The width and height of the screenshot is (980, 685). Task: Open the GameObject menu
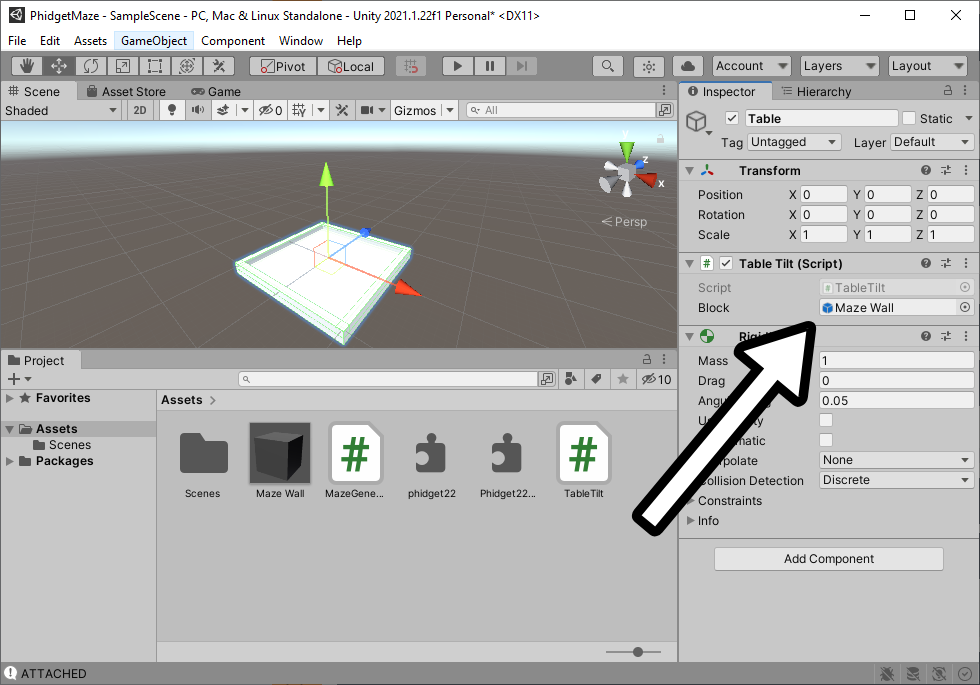point(154,41)
